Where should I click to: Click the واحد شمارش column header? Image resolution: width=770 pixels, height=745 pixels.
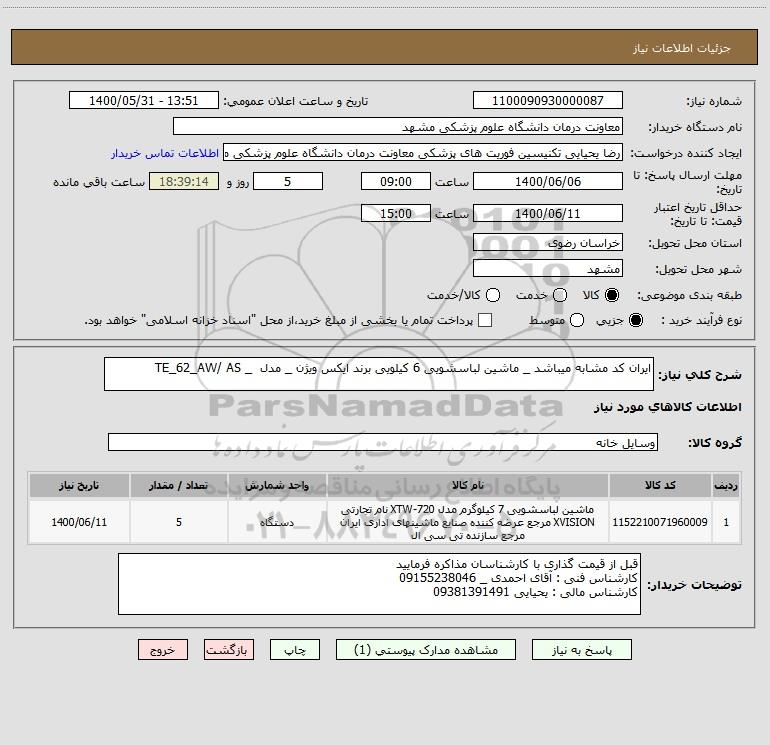[x=277, y=486]
